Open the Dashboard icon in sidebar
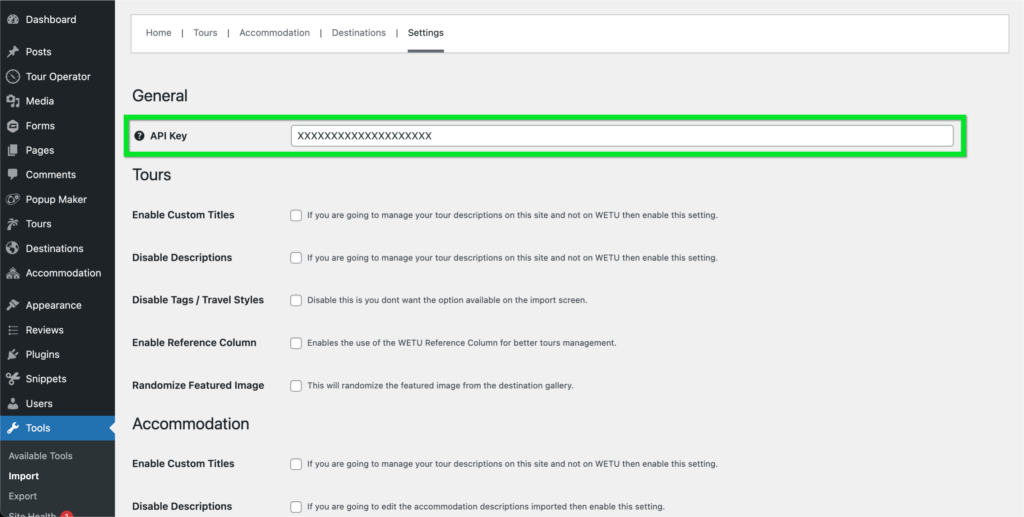 coord(12,20)
